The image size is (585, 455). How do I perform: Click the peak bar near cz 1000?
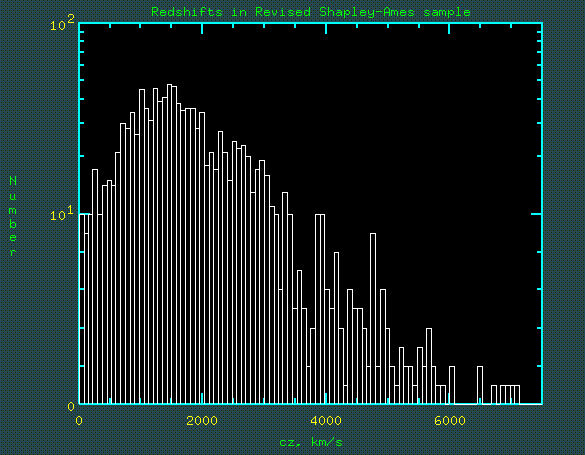[x=142, y=247]
